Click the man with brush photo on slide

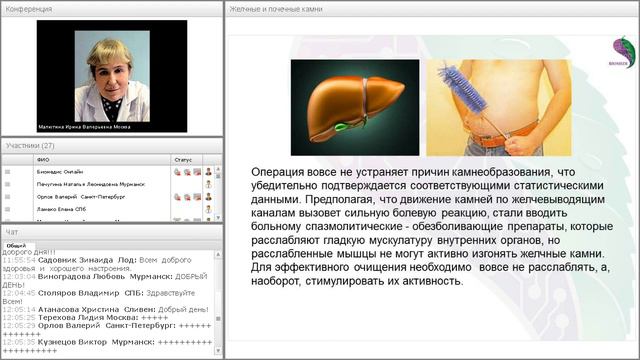click(x=499, y=108)
